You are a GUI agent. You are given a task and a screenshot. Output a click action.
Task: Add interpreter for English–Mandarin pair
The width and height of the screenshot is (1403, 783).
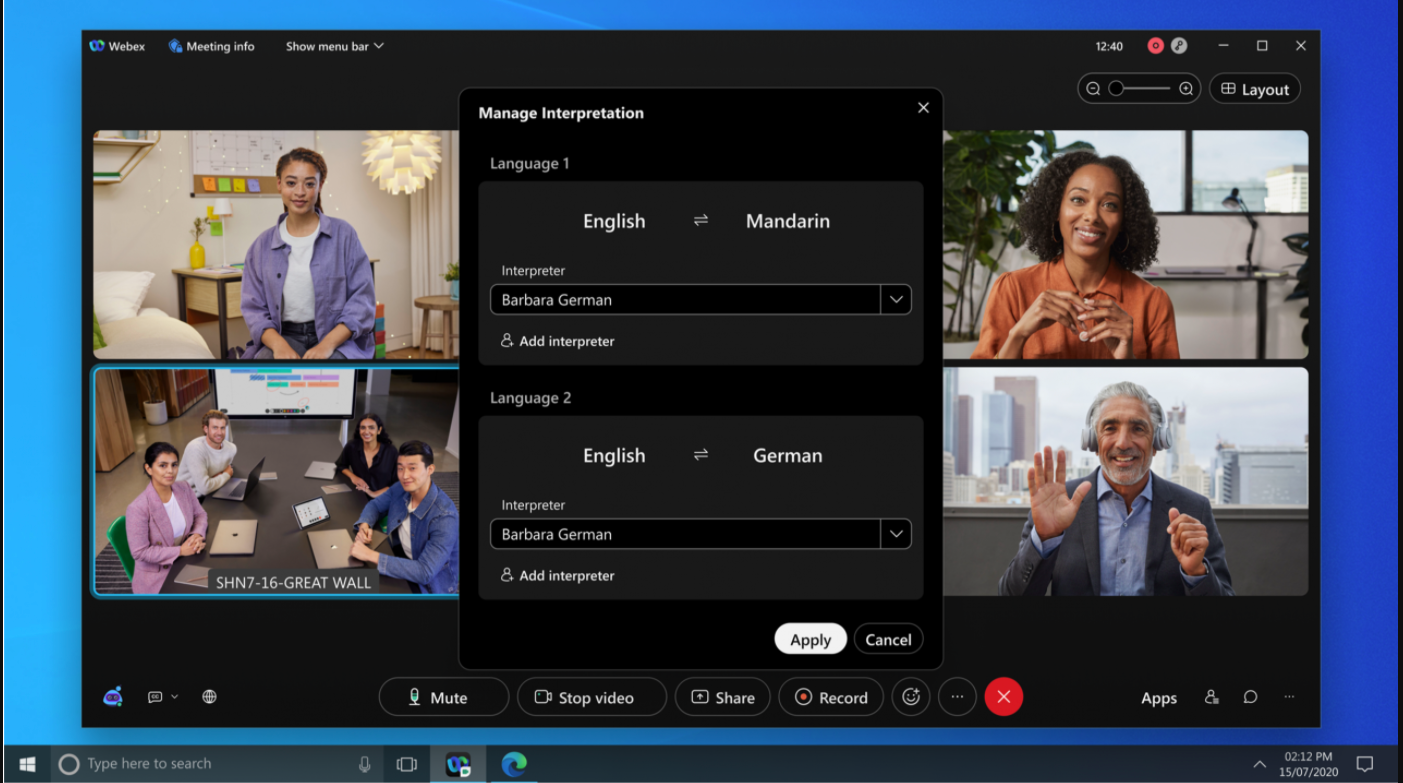point(558,341)
